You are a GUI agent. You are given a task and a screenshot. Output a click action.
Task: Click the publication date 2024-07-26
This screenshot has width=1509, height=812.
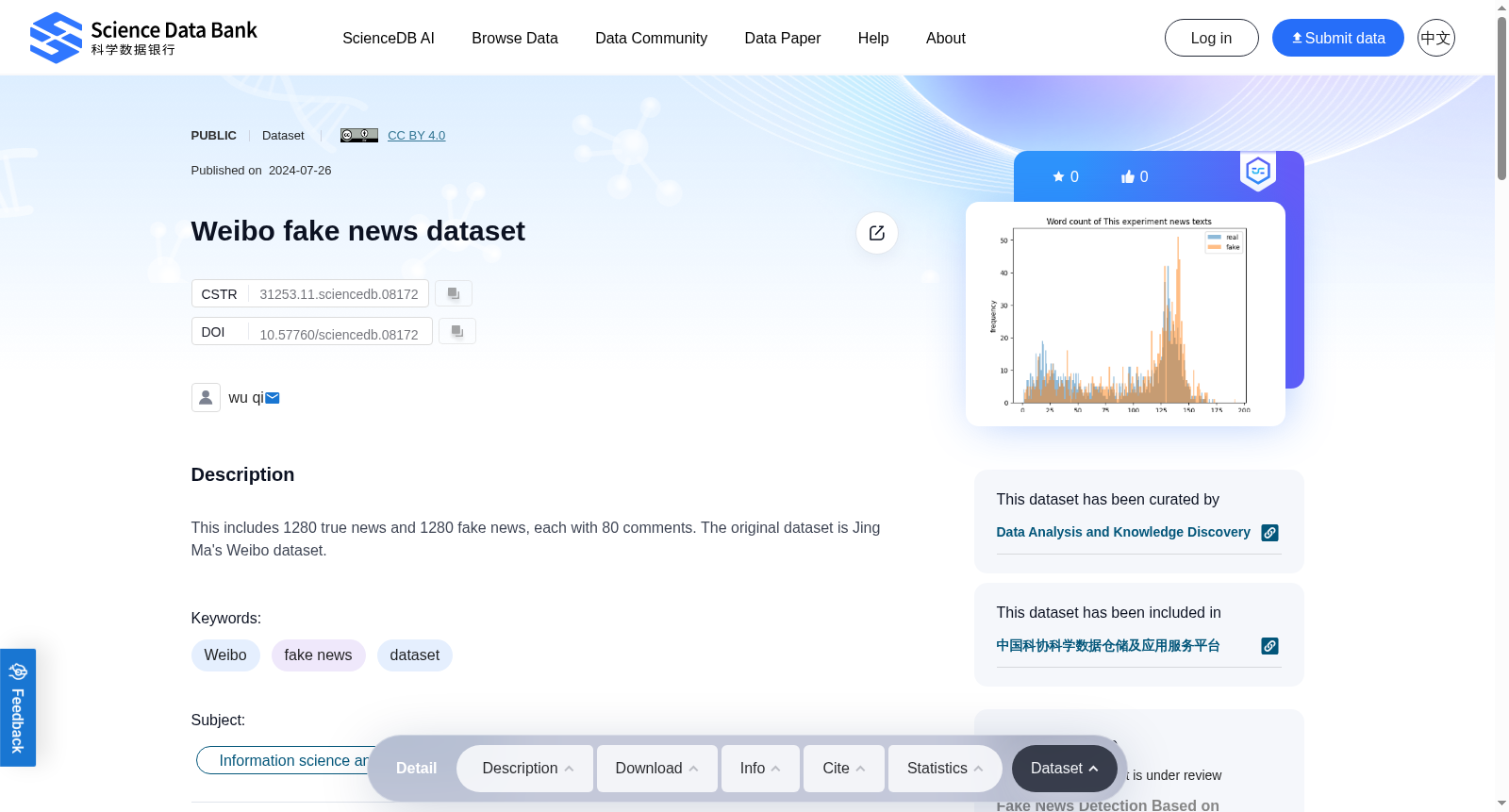pyautogui.click(x=300, y=171)
